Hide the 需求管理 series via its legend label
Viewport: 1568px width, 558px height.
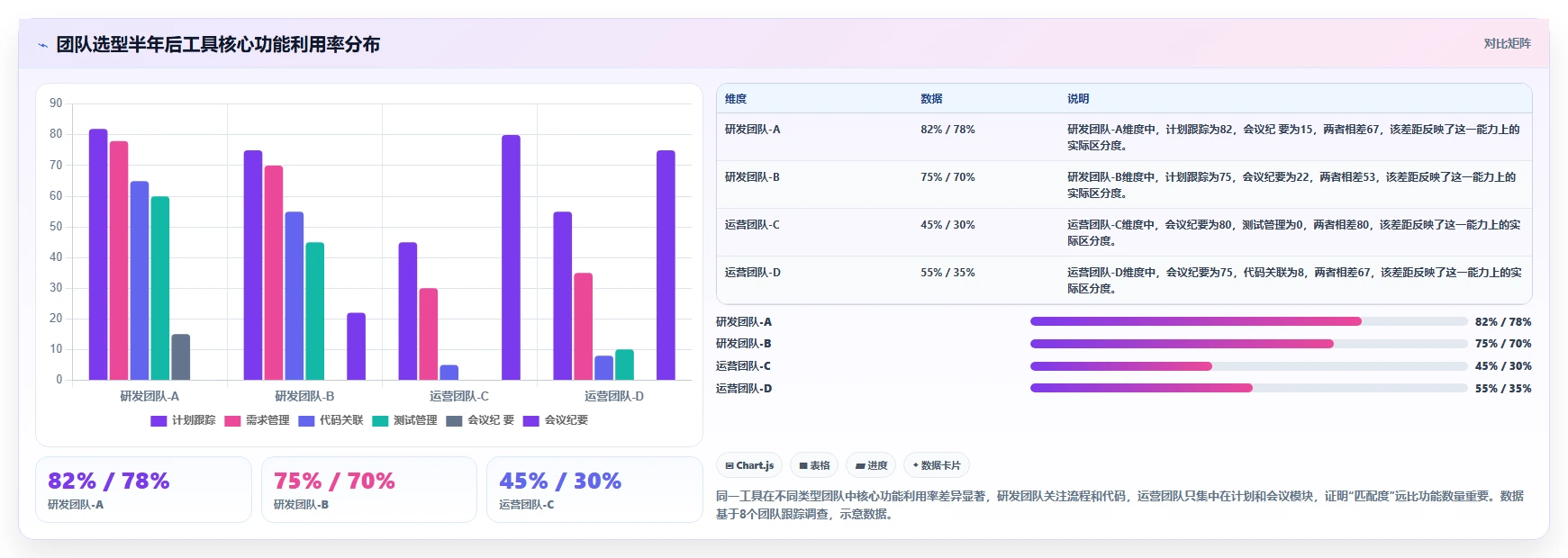click(267, 420)
